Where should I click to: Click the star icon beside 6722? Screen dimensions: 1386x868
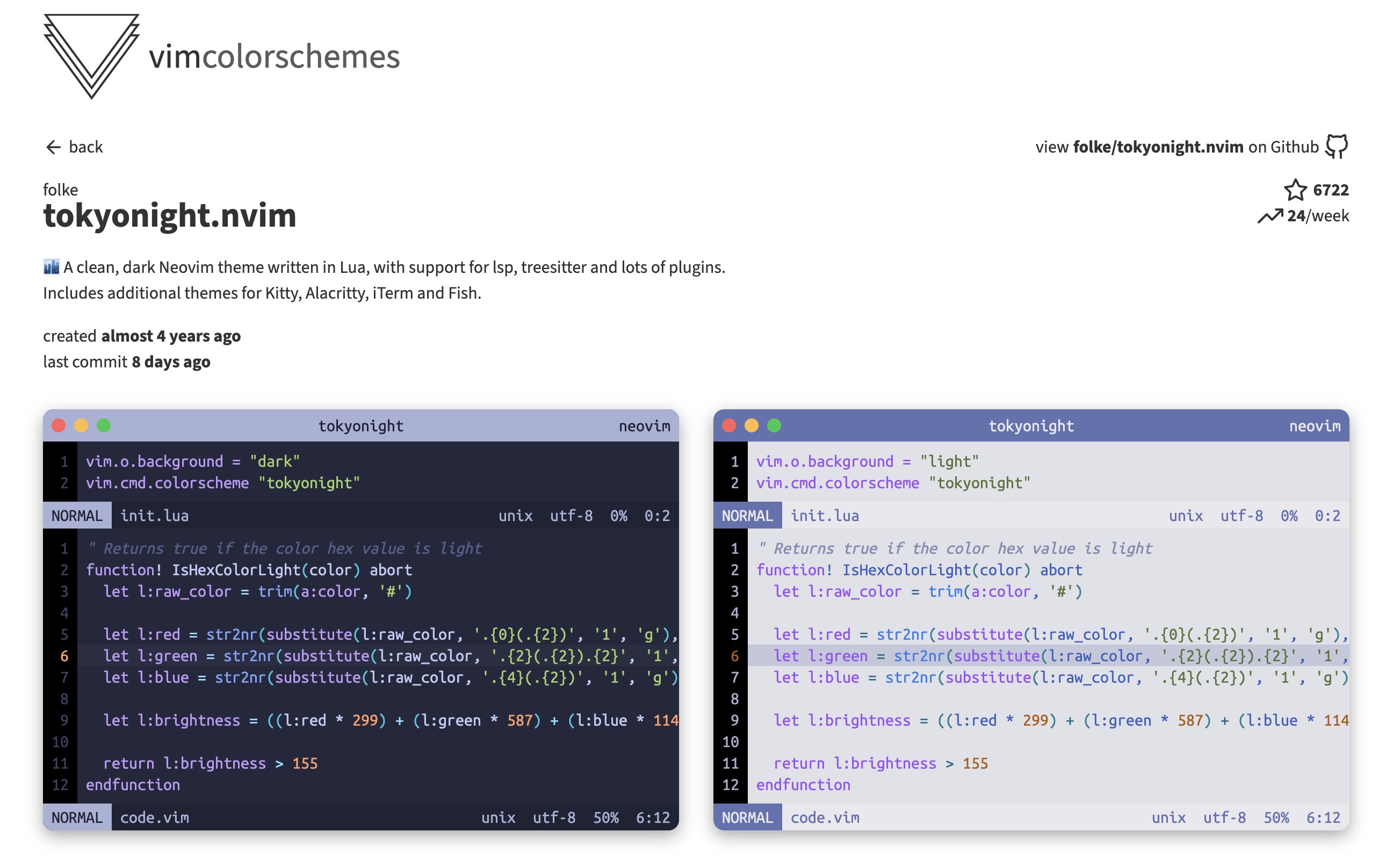point(1295,190)
